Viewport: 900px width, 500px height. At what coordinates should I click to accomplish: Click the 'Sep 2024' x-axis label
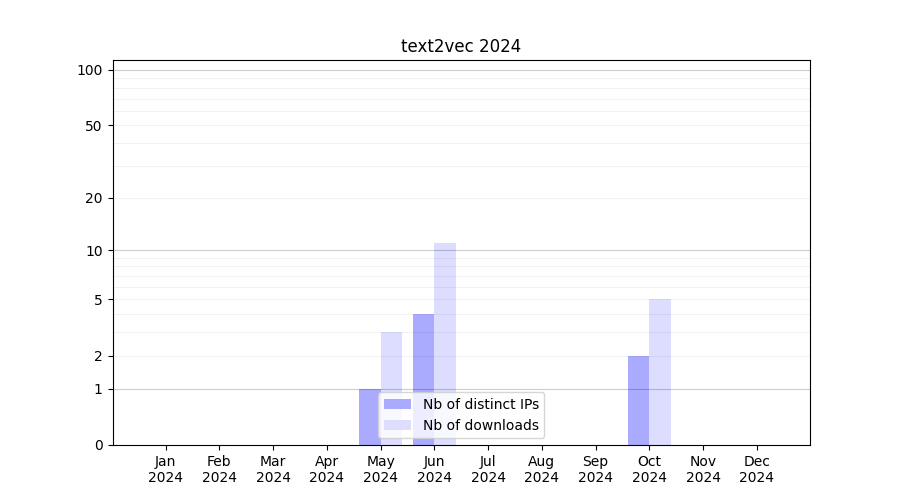(595, 469)
